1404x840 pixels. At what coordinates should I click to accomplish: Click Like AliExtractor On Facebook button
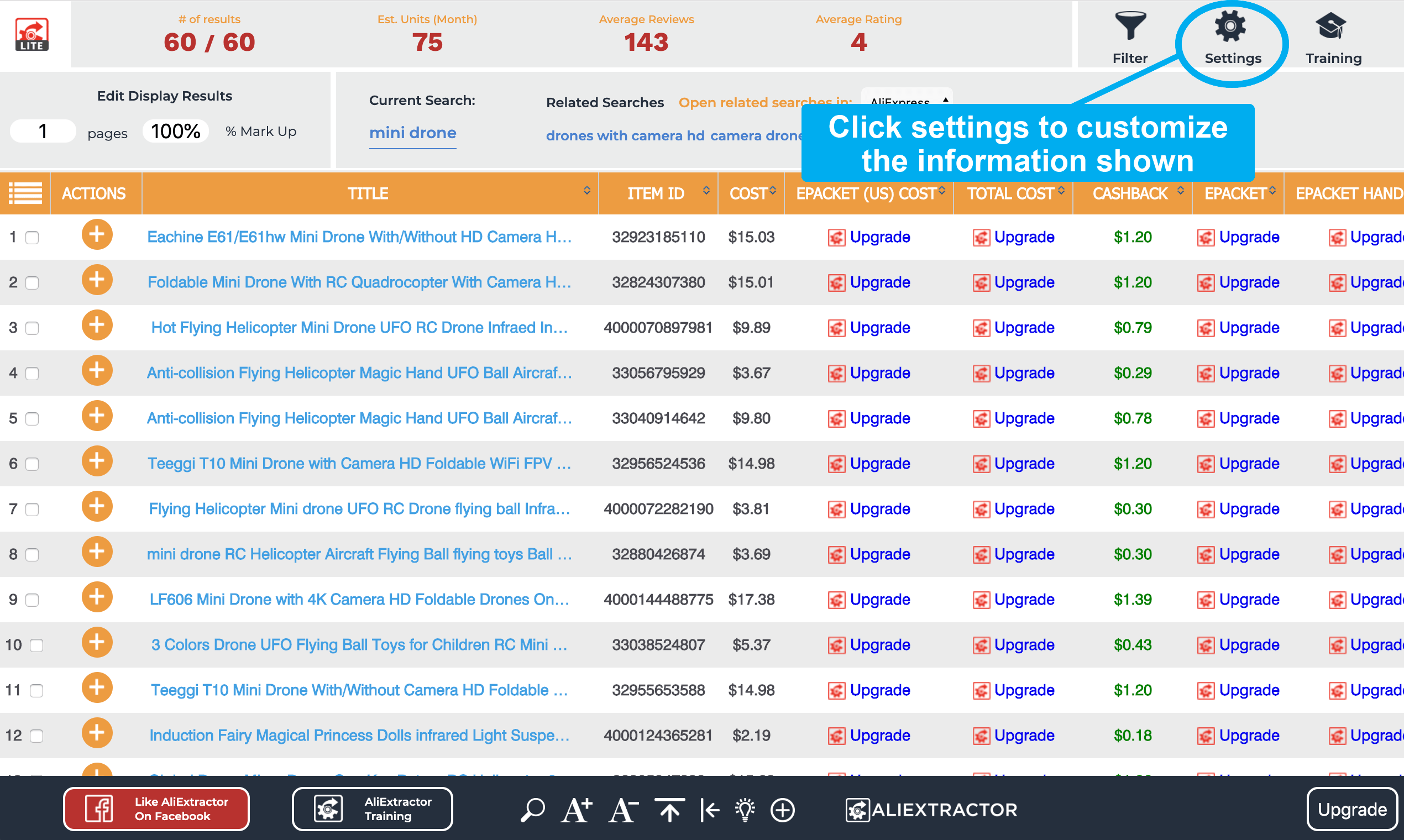[156, 809]
